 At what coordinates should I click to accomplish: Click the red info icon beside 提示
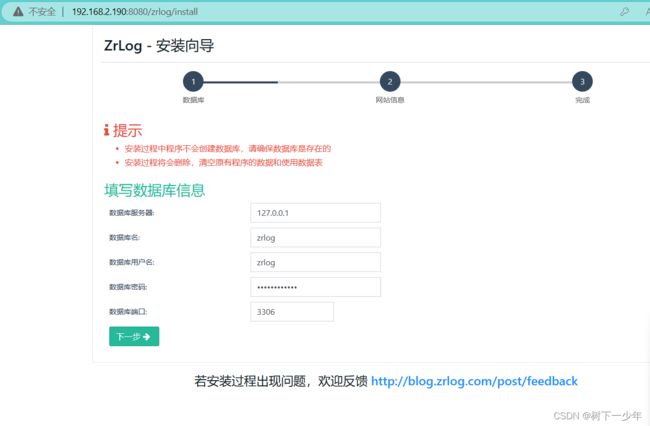(x=107, y=130)
